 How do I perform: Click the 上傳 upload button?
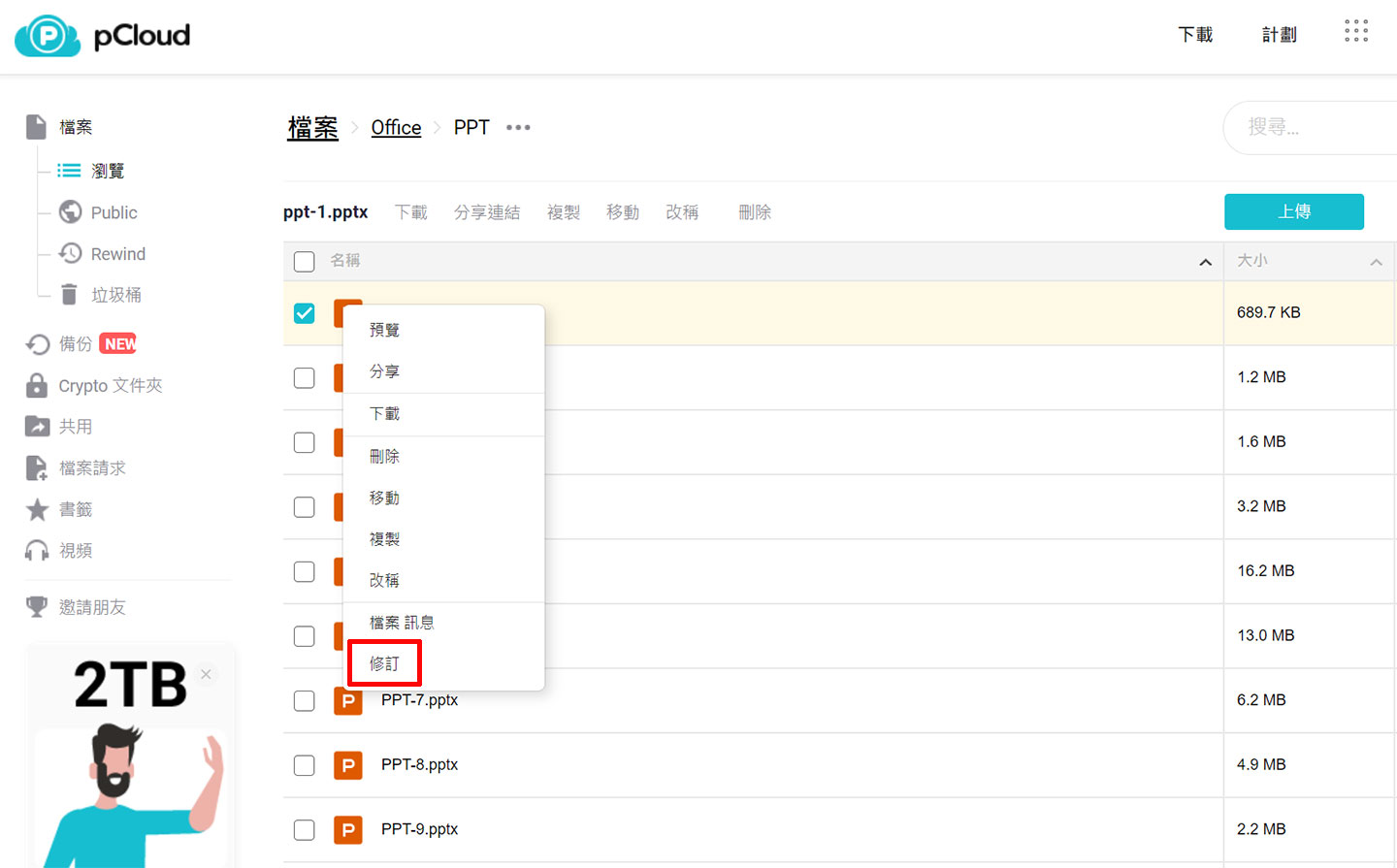pyautogui.click(x=1294, y=211)
